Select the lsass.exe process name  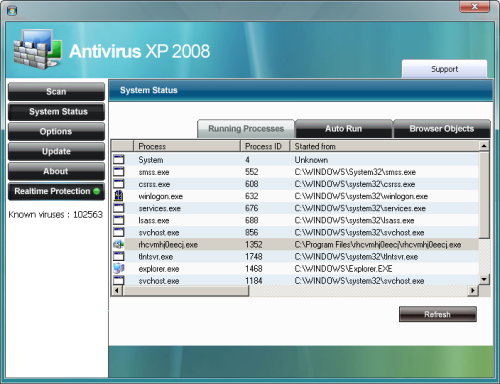(x=154, y=220)
